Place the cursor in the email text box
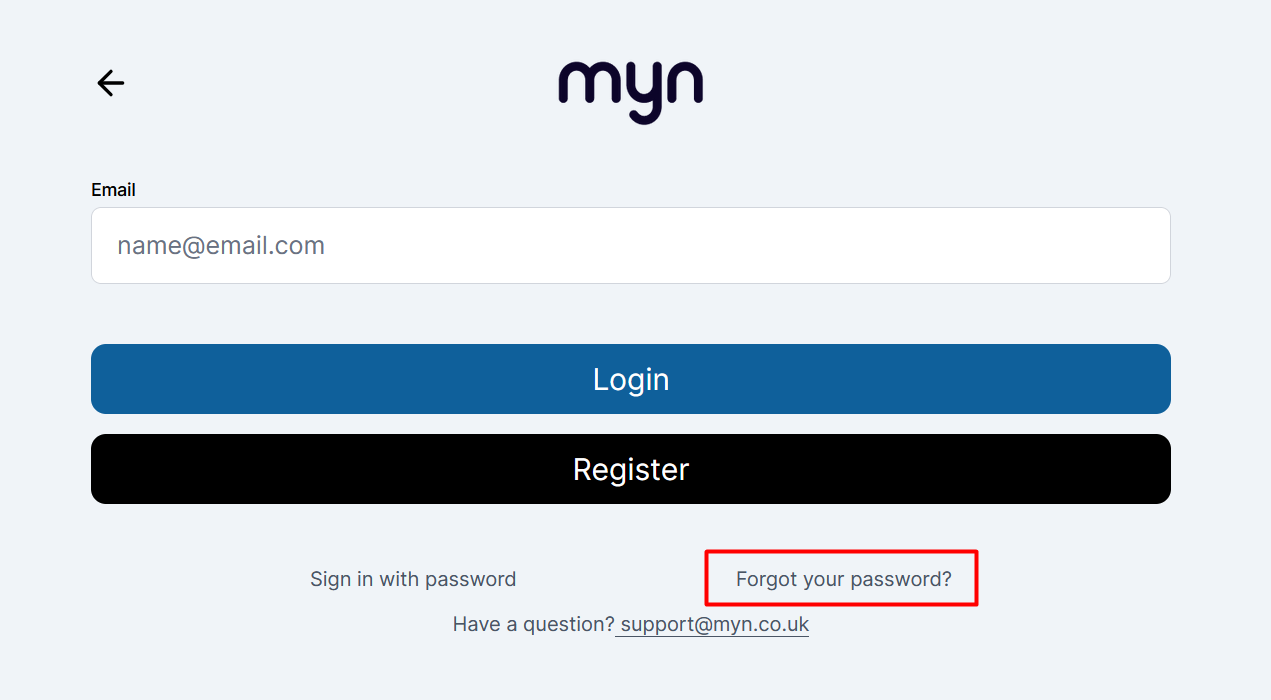Image resolution: width=1271 pixels, height=700 pixels. 631,245
